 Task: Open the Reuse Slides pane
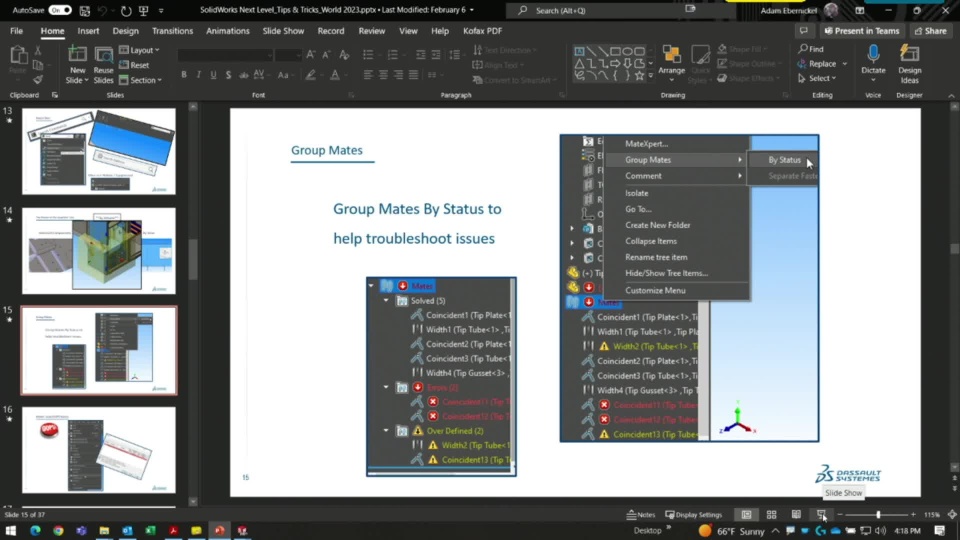pos(103,64)
